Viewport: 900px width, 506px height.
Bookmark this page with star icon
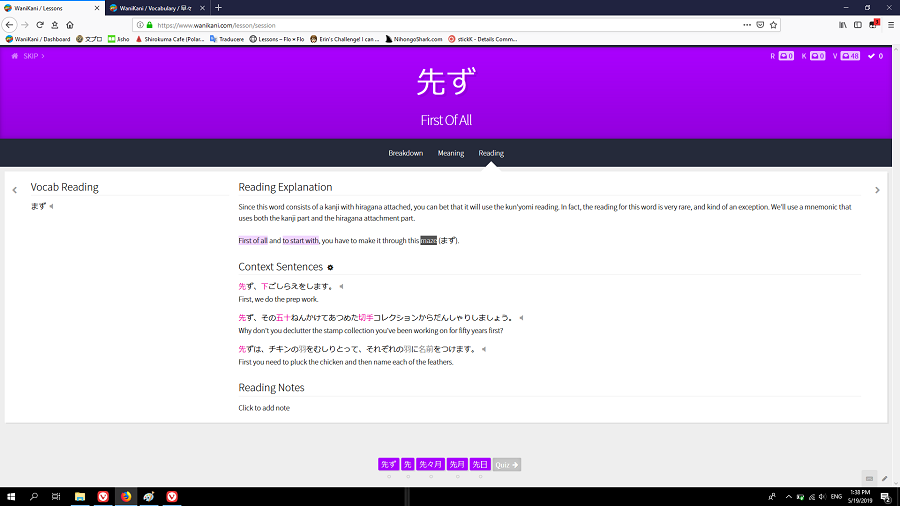pyautogui.click(x=776, y=24)
